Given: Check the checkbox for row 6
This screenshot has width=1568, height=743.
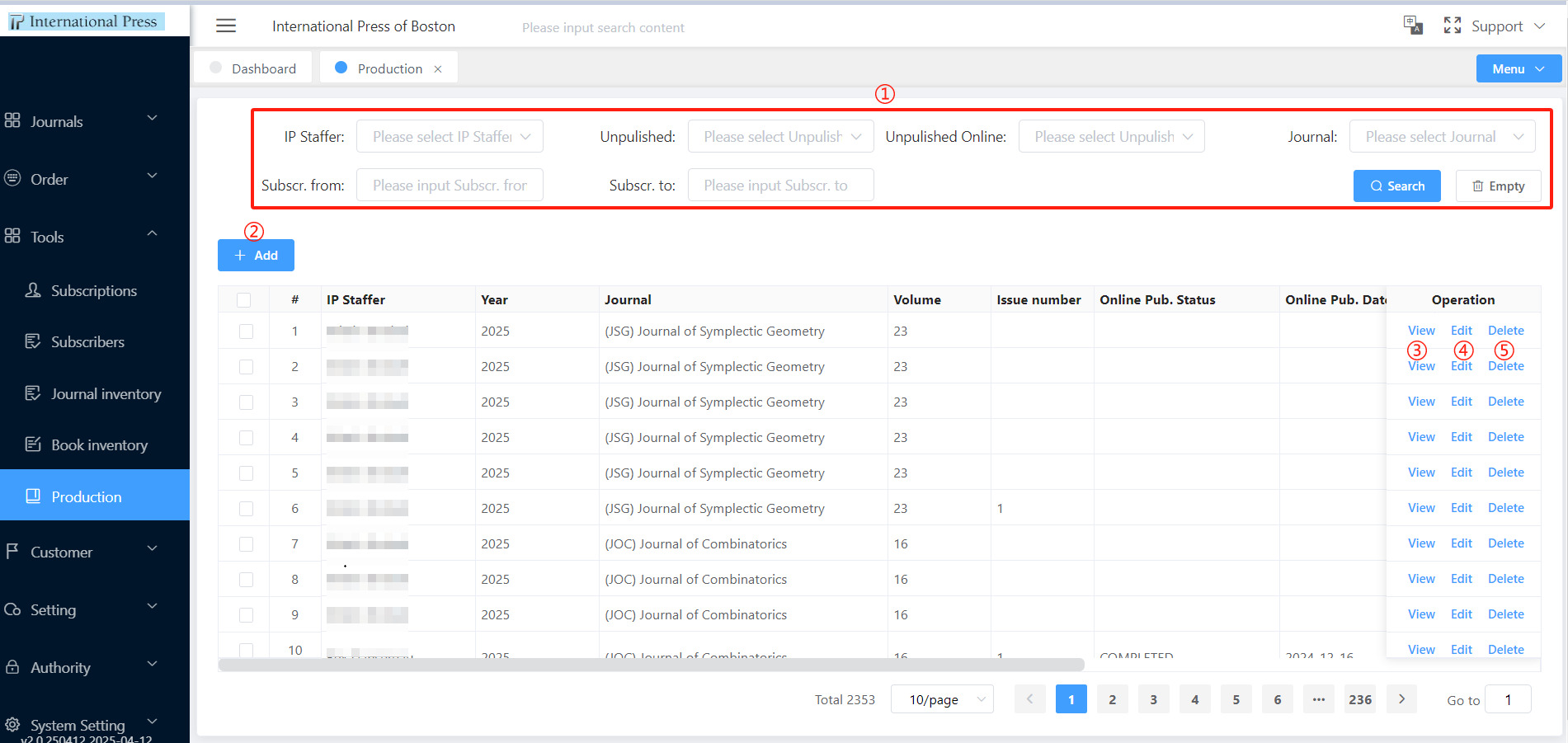Looking at the screenshot, I should coord(246,509).
